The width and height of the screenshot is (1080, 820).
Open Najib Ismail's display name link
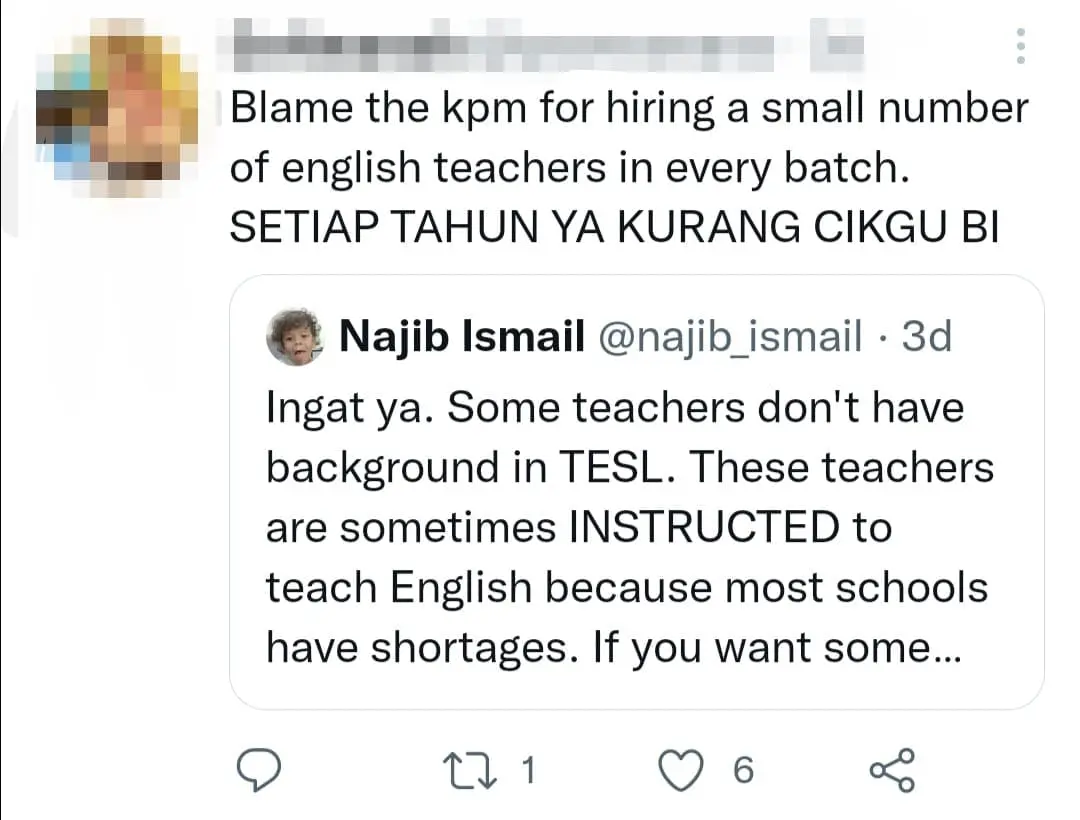click(x=462, y=338)
